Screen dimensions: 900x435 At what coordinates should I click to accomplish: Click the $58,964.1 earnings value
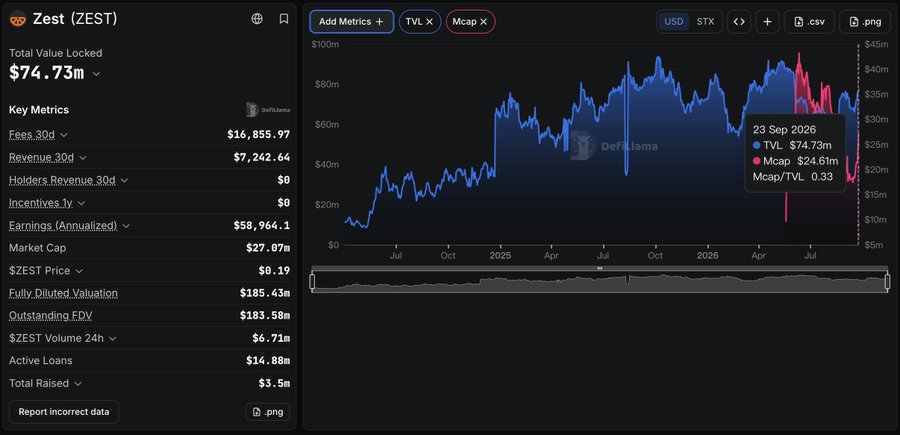262,226
